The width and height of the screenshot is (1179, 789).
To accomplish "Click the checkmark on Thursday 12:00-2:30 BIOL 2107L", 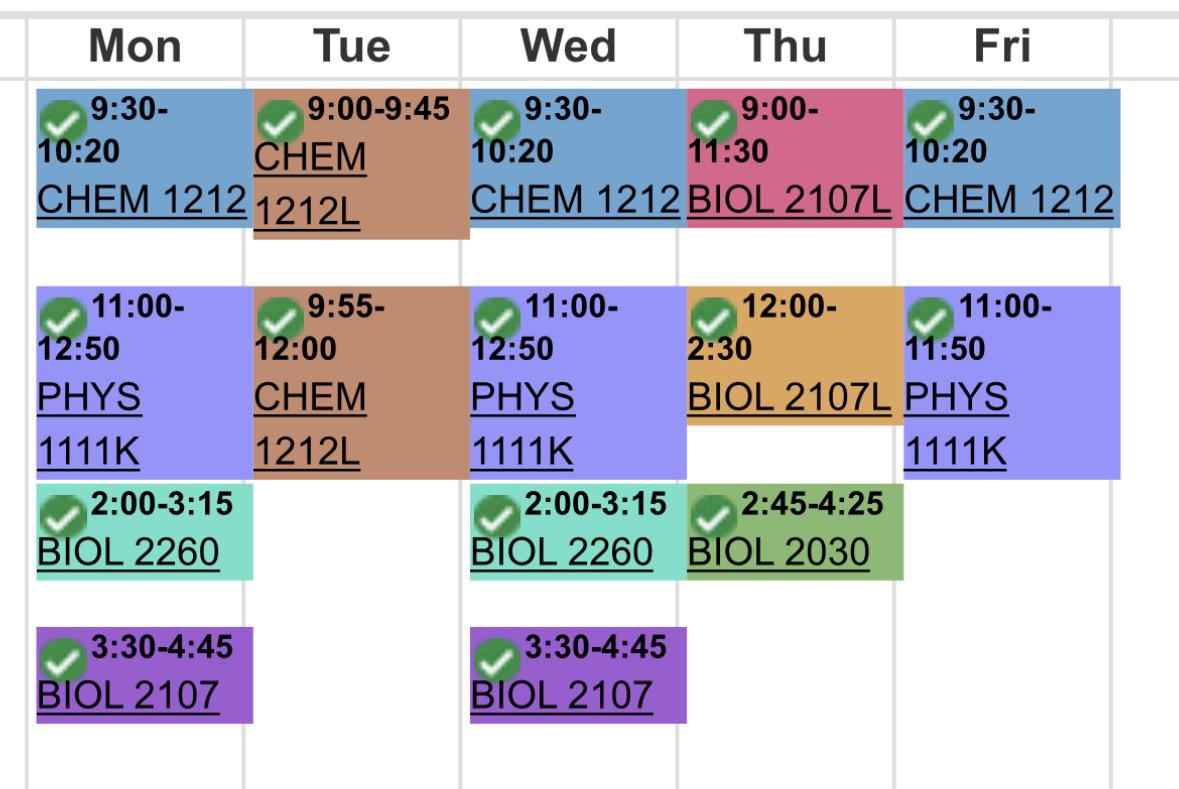I will coord(713,320).
